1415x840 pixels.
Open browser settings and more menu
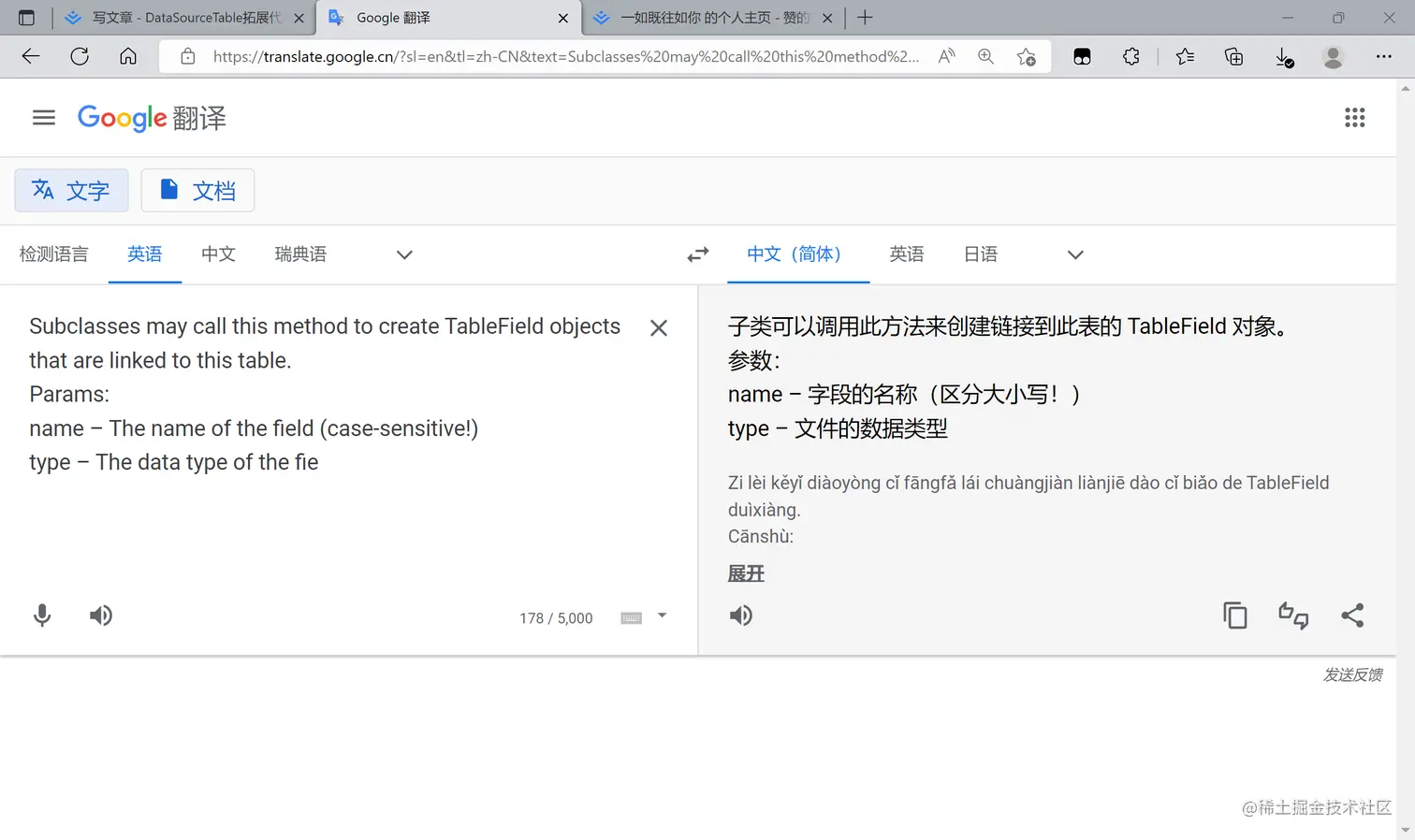click(1384, 56)
